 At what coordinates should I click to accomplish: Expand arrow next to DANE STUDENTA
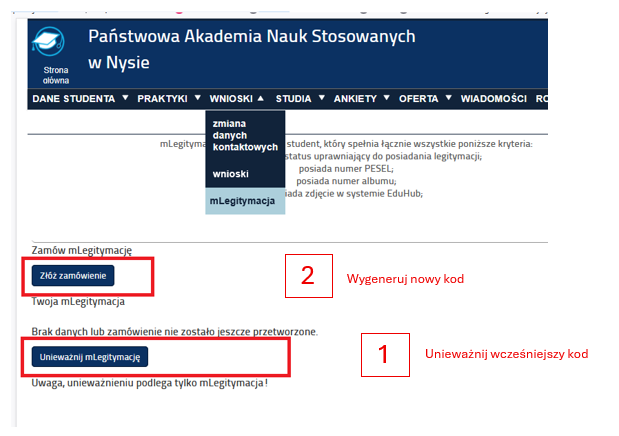[x=125, y=98]
